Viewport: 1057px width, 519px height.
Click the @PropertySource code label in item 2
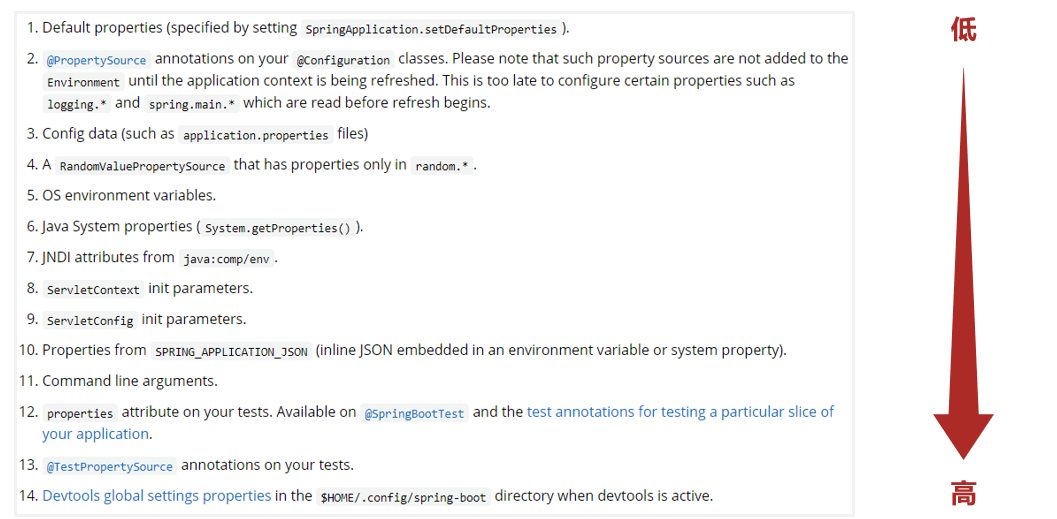pos(97,60)
